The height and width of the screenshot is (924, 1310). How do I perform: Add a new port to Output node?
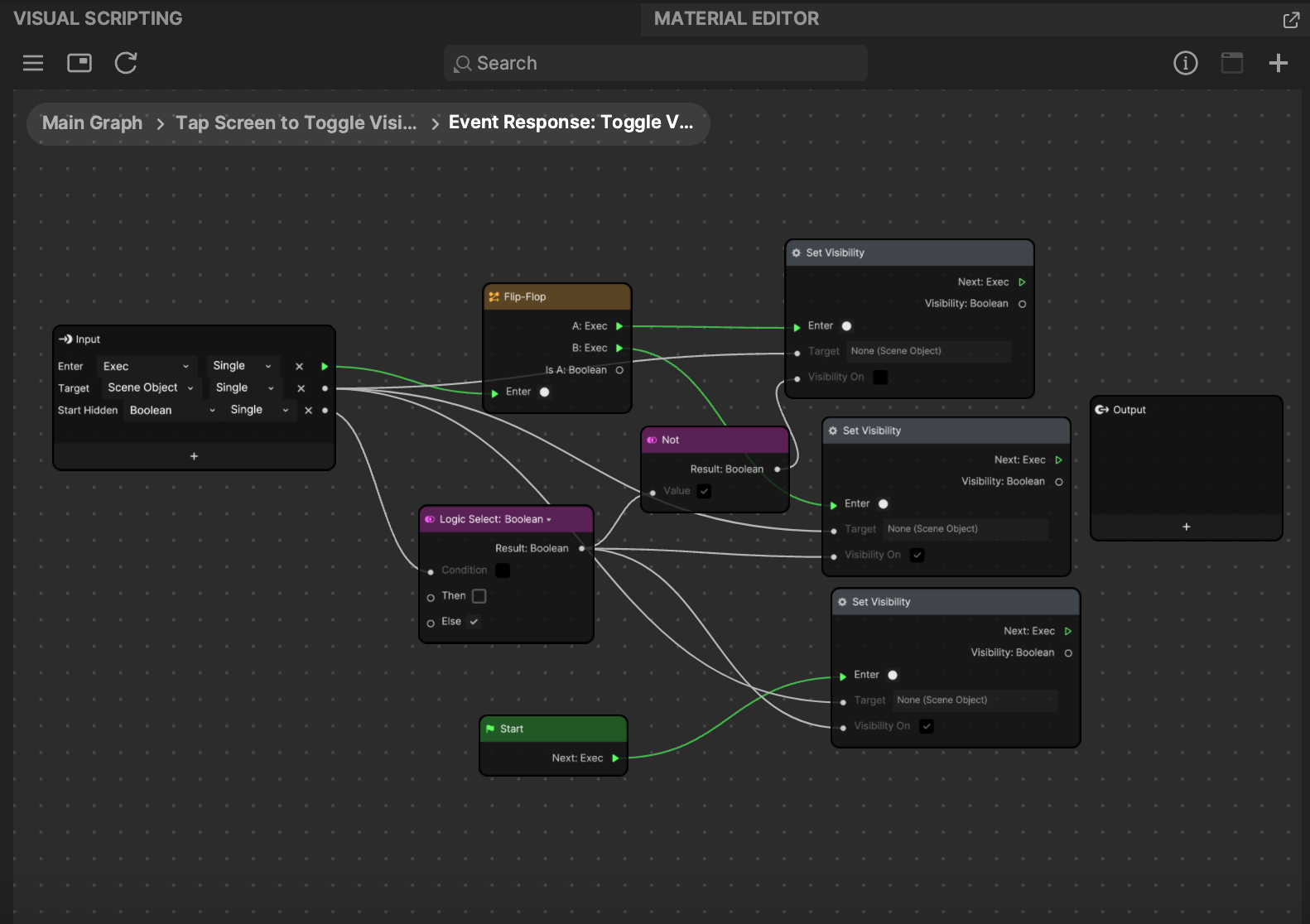[x=1186, y=527]
